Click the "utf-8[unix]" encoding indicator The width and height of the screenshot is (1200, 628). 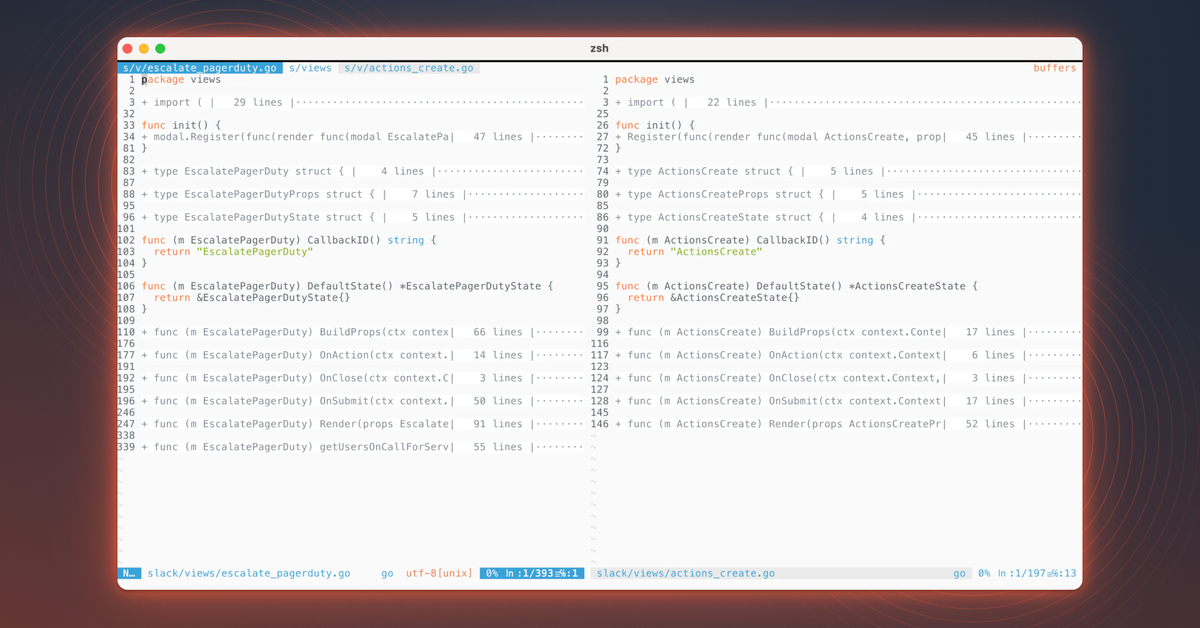[x=440, y=573]
